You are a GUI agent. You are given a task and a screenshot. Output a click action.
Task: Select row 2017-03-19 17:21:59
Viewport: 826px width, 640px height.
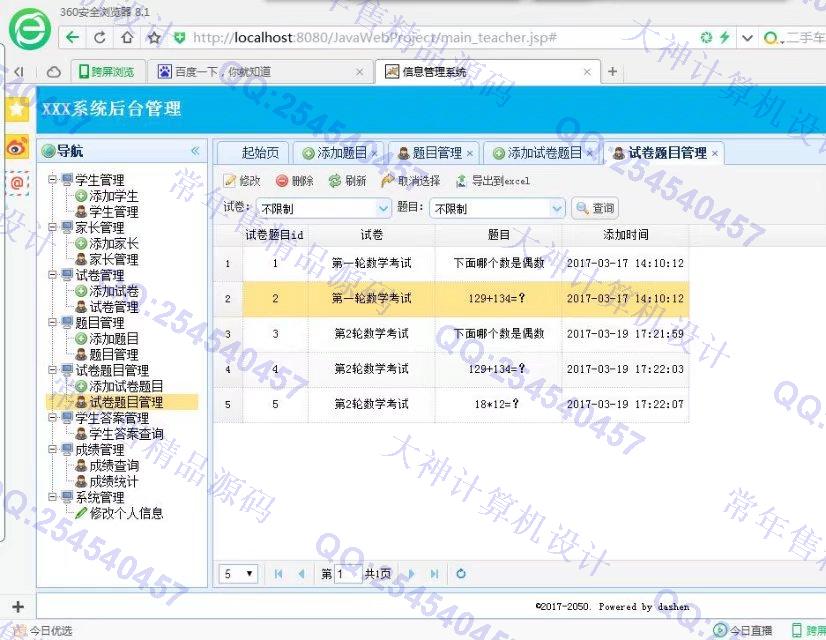click(451, 333)
